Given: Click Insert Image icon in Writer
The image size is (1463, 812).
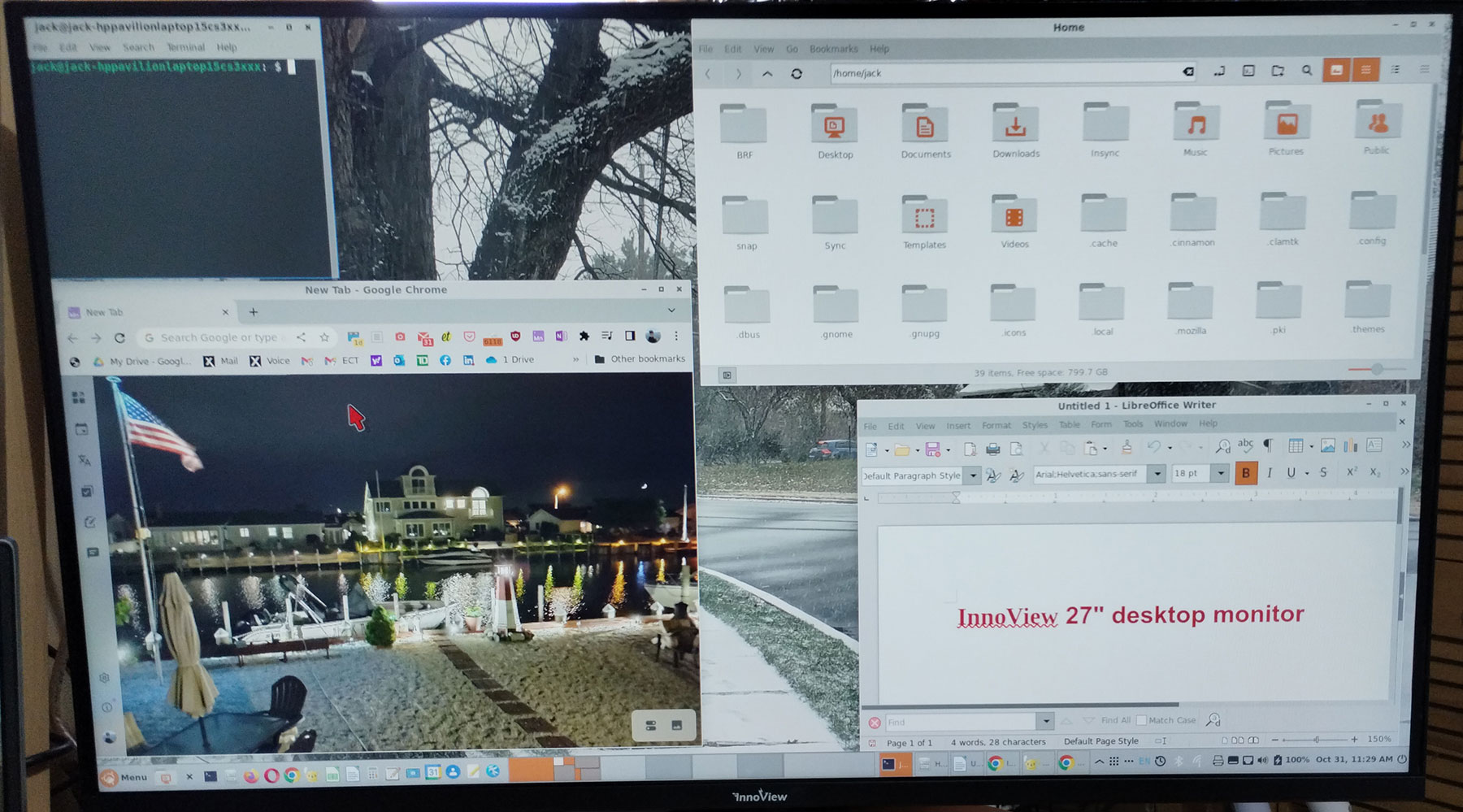Looking at the screenshot, I should 1328,445.
